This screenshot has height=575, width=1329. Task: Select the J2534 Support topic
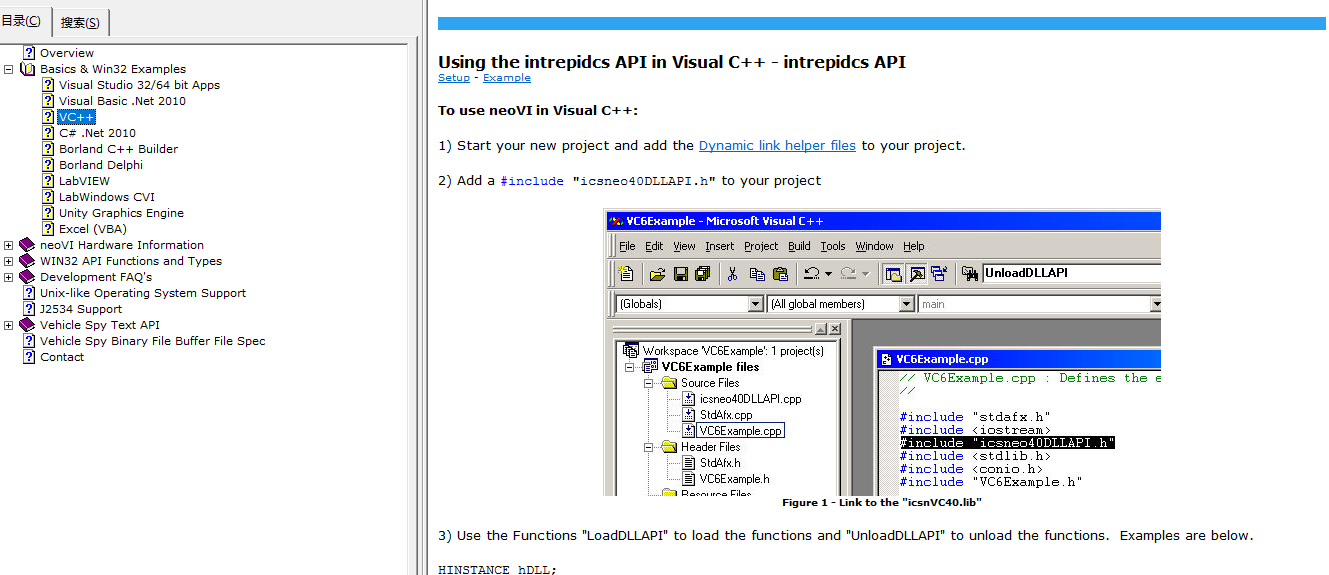(81, 309)
